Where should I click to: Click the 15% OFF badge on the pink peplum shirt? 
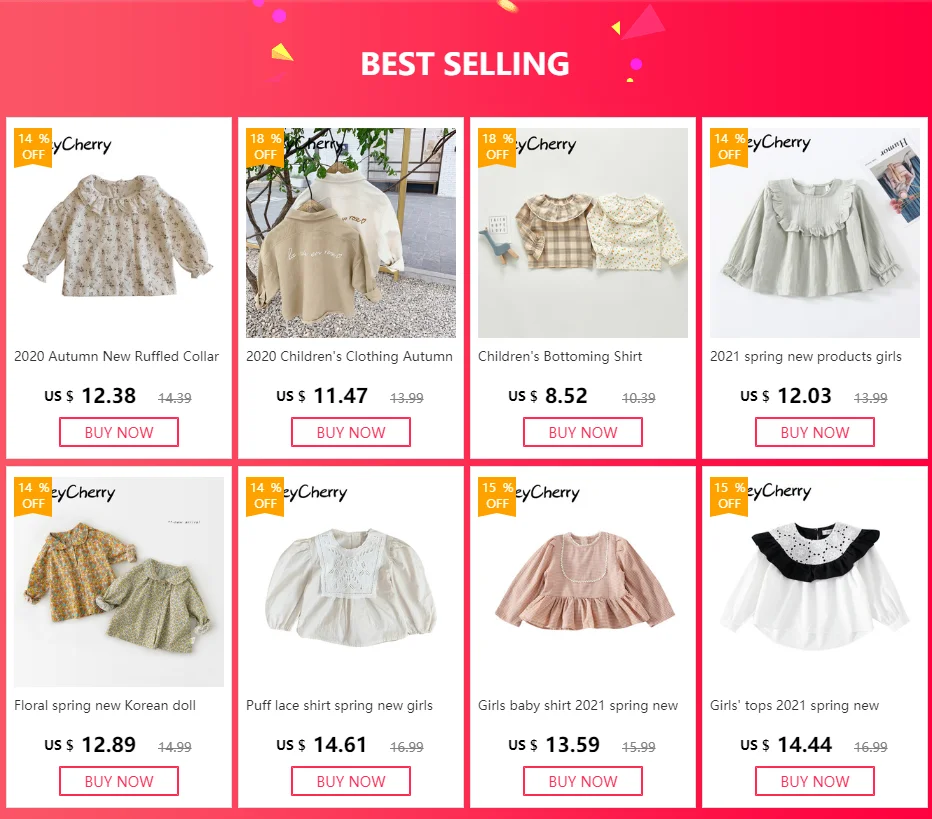coord(496,496)
